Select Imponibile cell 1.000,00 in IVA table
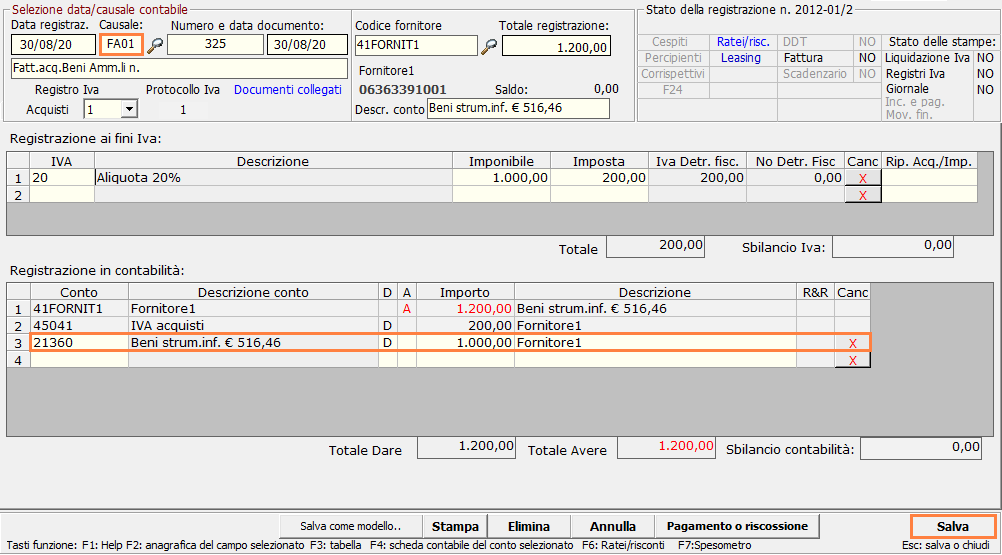Screen dimensions: 1002x555 tap(502, 178)
